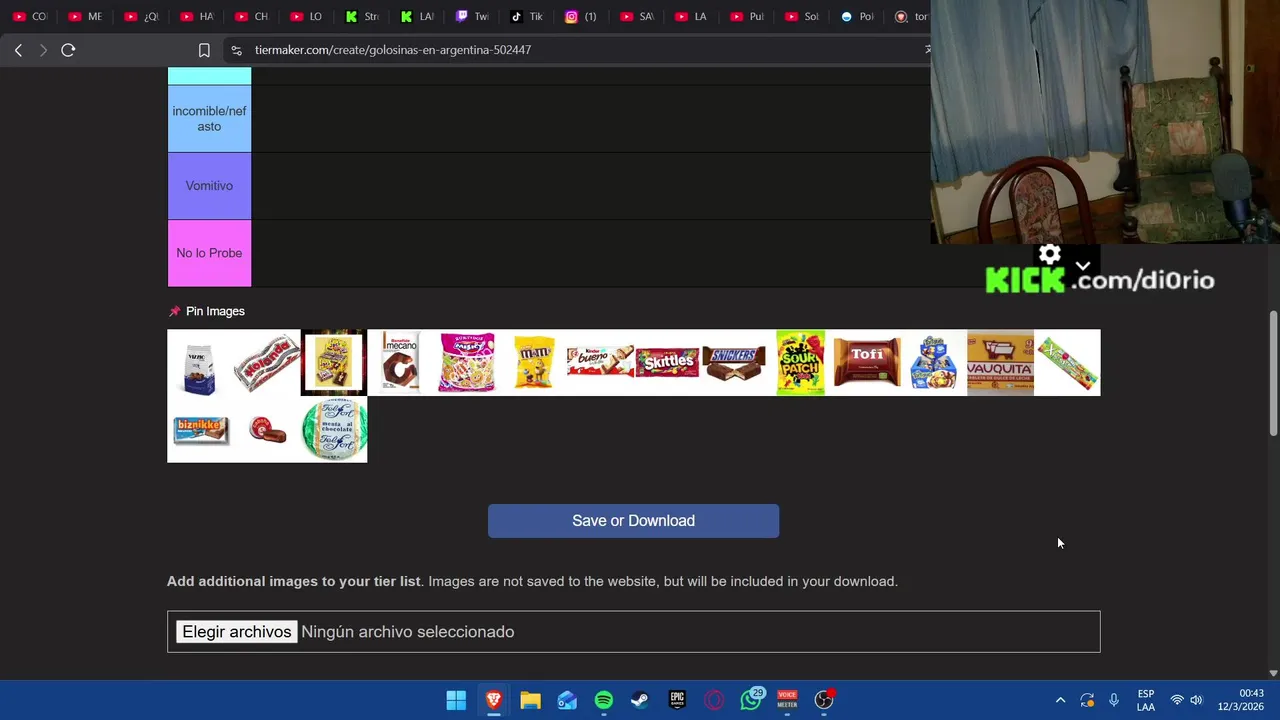This screenshot has width=1280, height=720.
Task: Select the Skittles pack image
Action: 667,363
